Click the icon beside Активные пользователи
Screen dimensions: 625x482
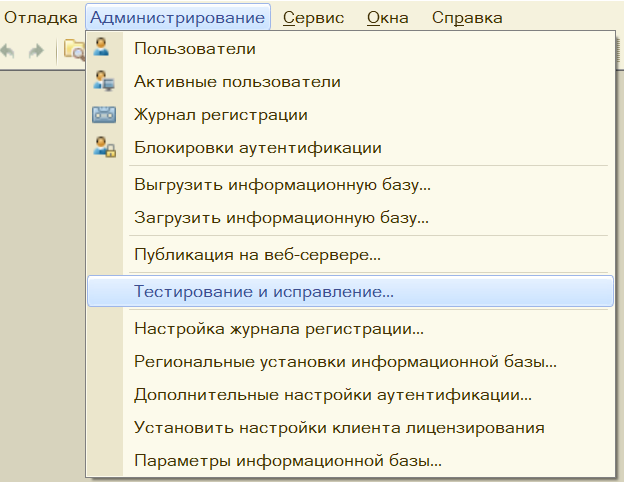104,81
